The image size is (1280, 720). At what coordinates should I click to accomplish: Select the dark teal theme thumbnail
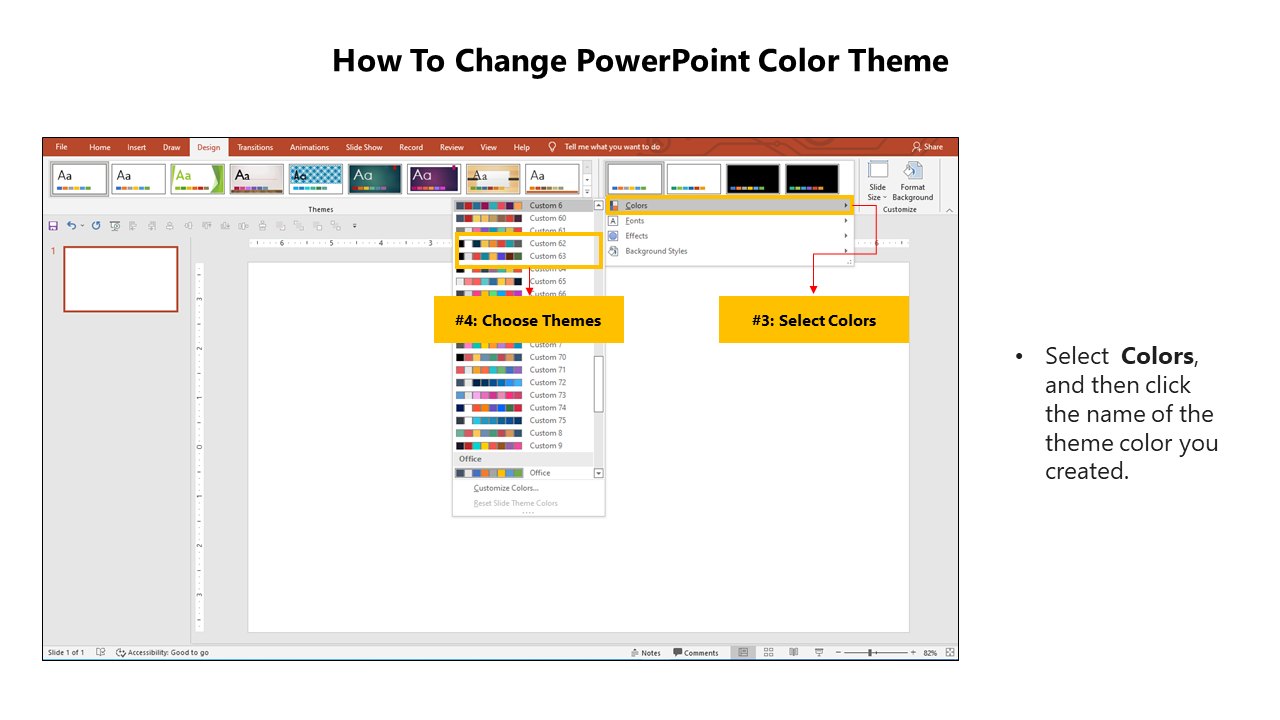point(375,179)
